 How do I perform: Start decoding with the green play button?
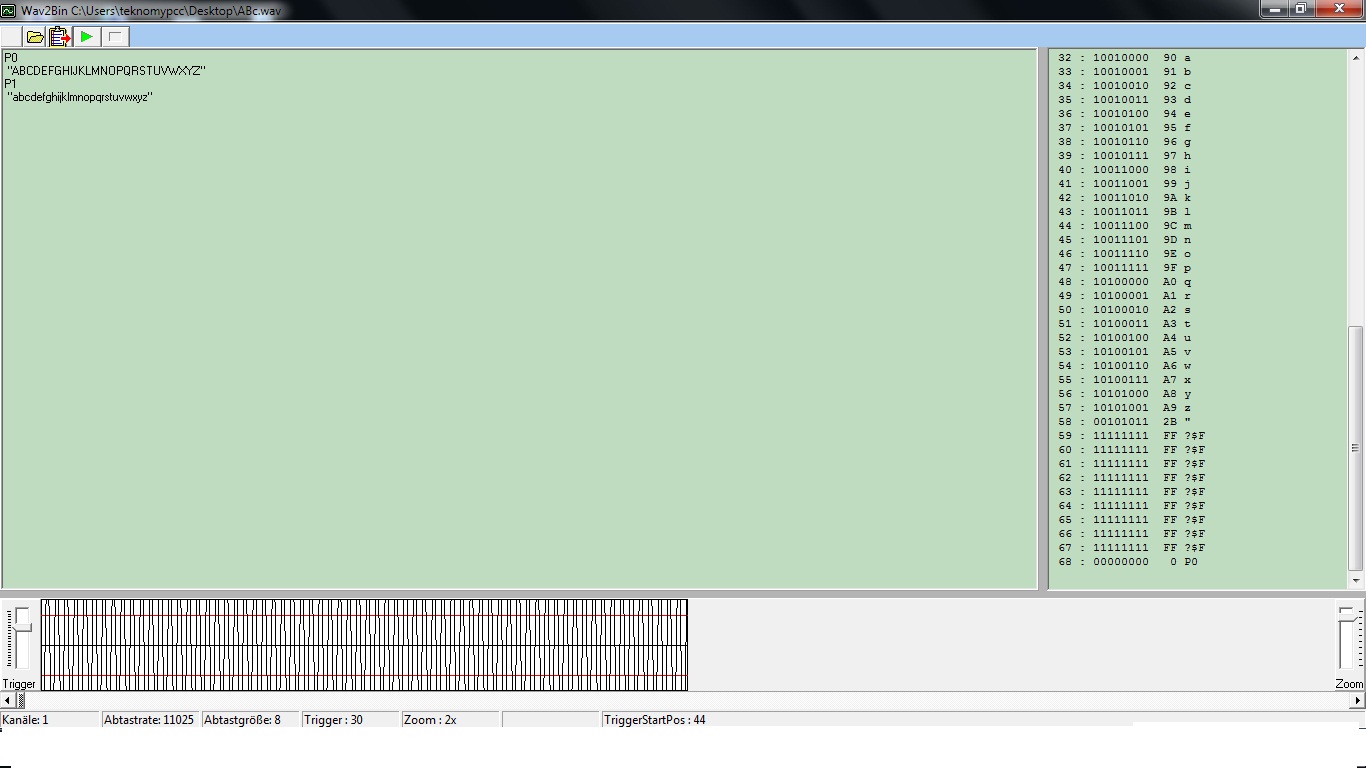click(87, 37)
